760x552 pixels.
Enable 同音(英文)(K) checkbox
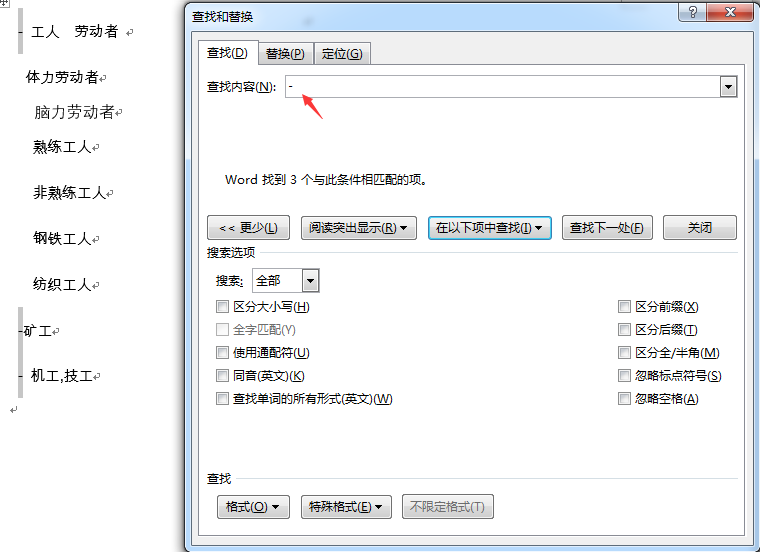pyautogui.click(x=222, y=376)
